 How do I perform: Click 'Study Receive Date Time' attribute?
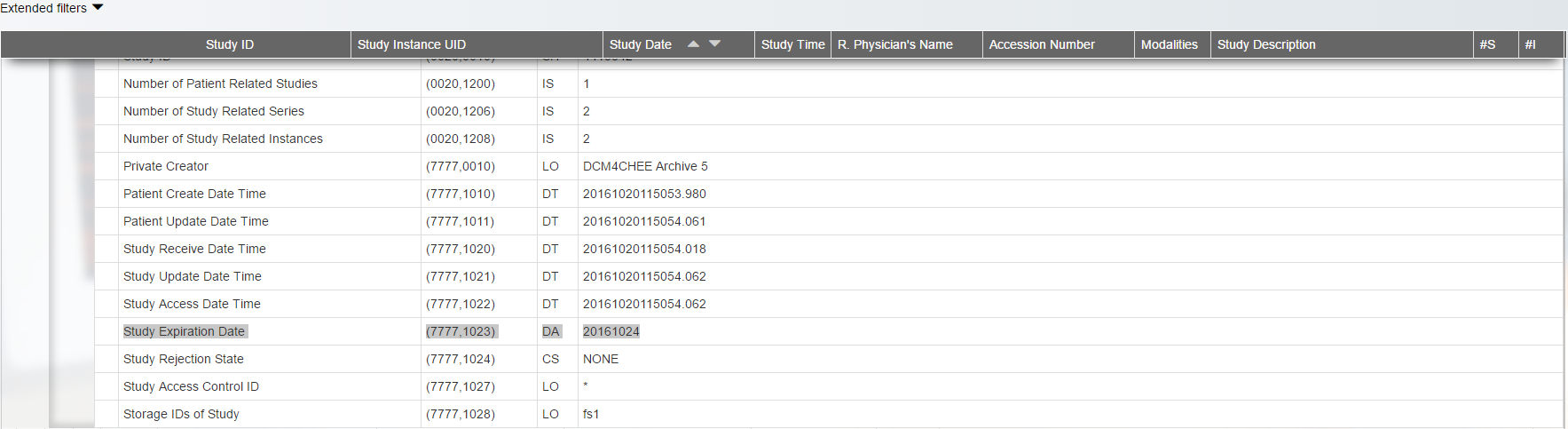pos(194,249)
